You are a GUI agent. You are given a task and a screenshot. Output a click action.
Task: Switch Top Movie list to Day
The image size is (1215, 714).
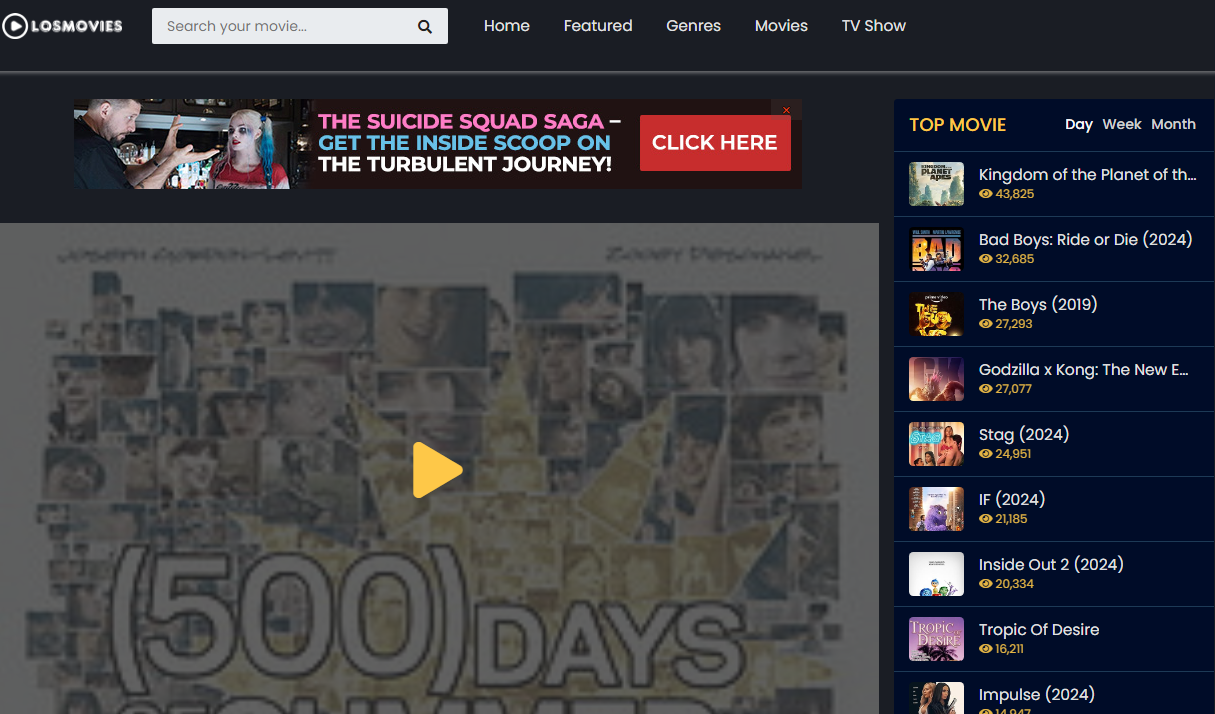(1079, 124)
